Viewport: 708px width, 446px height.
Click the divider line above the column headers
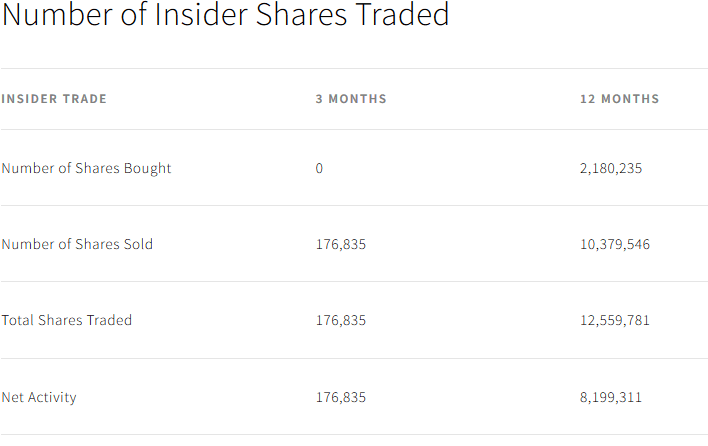pyautogui.click(x=354, y=68)
